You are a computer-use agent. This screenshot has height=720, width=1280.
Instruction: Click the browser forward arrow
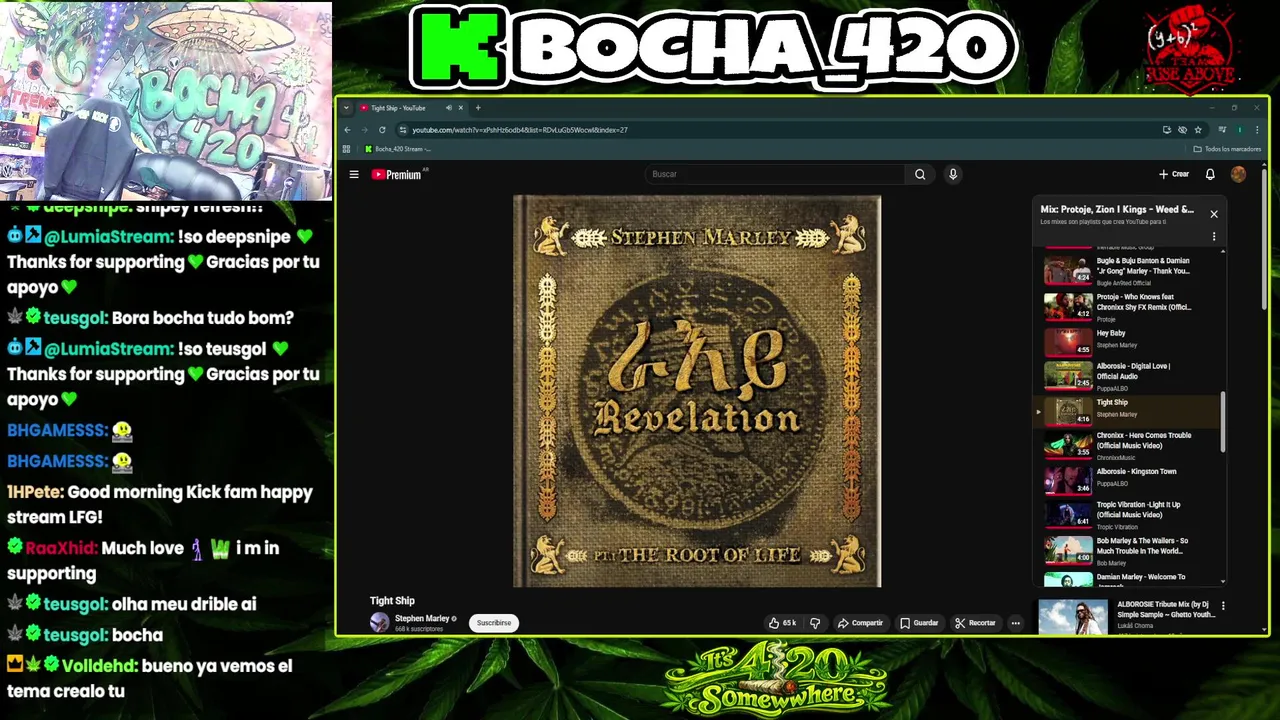coord(364,130)
